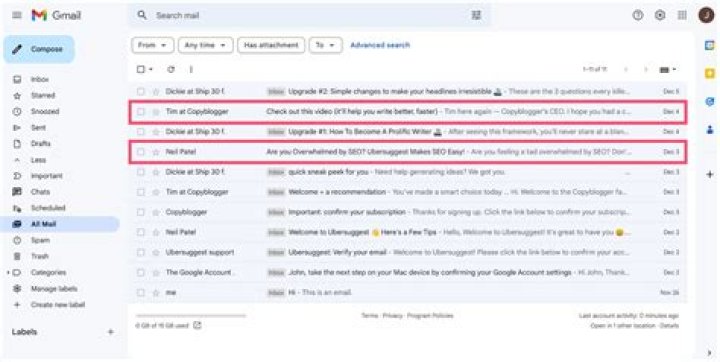Screen dimensions: 720x362
Task: Check The Google Account email checkbox
Action: (x=141, y=272)
